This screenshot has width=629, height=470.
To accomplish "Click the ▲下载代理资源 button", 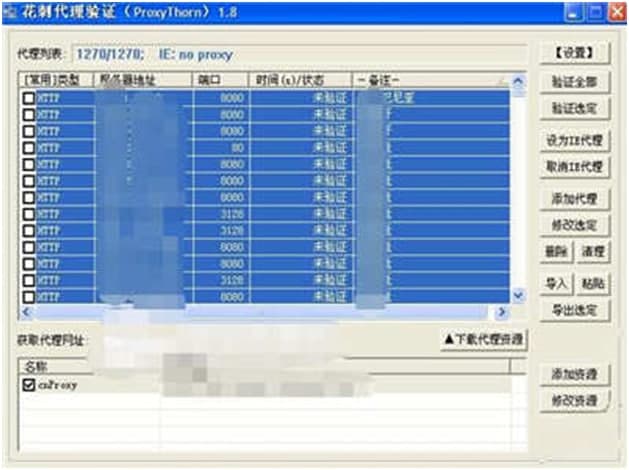I will [483, 340].
